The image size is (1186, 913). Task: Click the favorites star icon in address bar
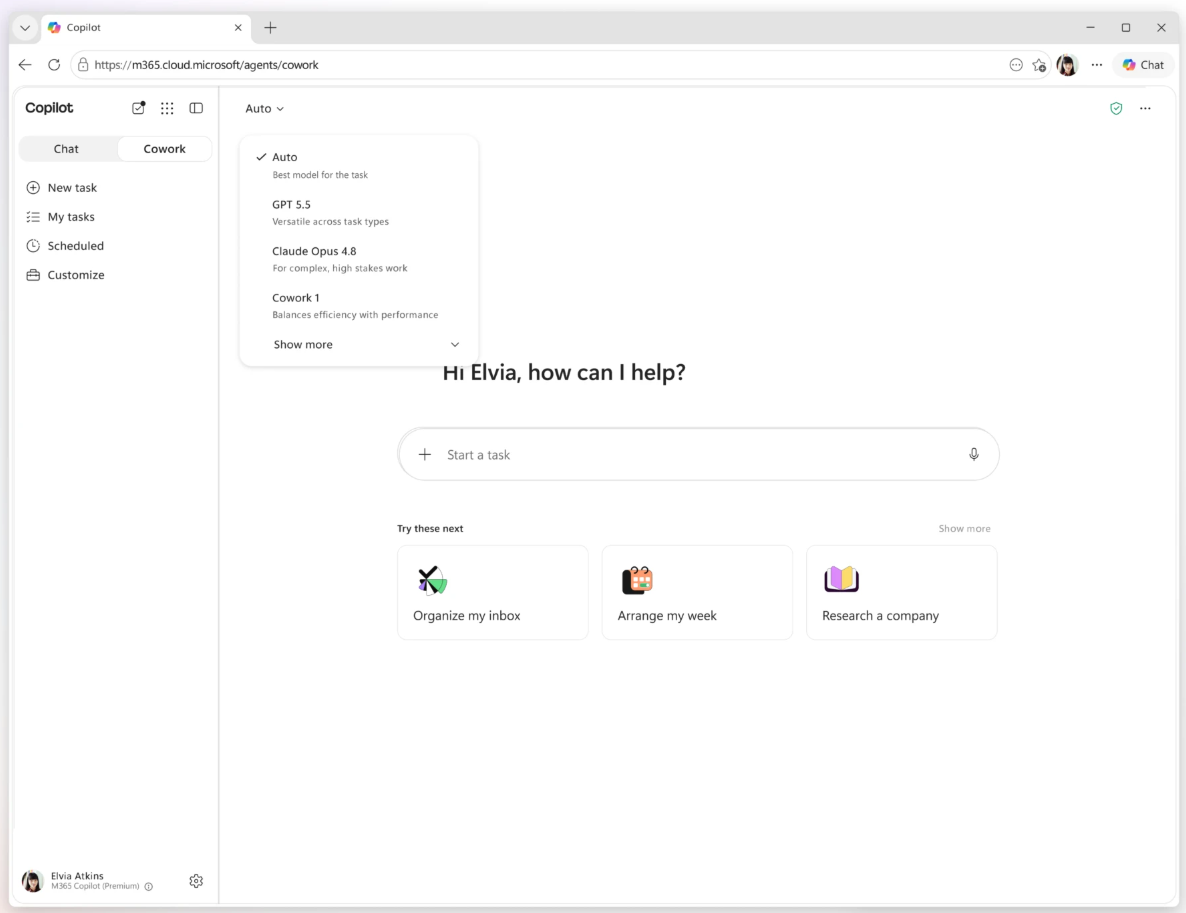pyautogui.click(x=1039, y=65)
